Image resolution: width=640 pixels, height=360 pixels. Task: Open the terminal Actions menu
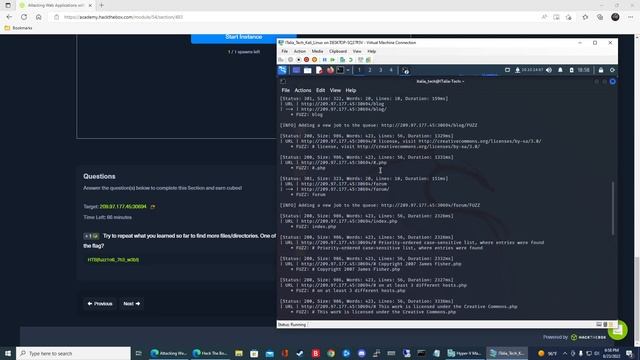click(x=302, y=90)
